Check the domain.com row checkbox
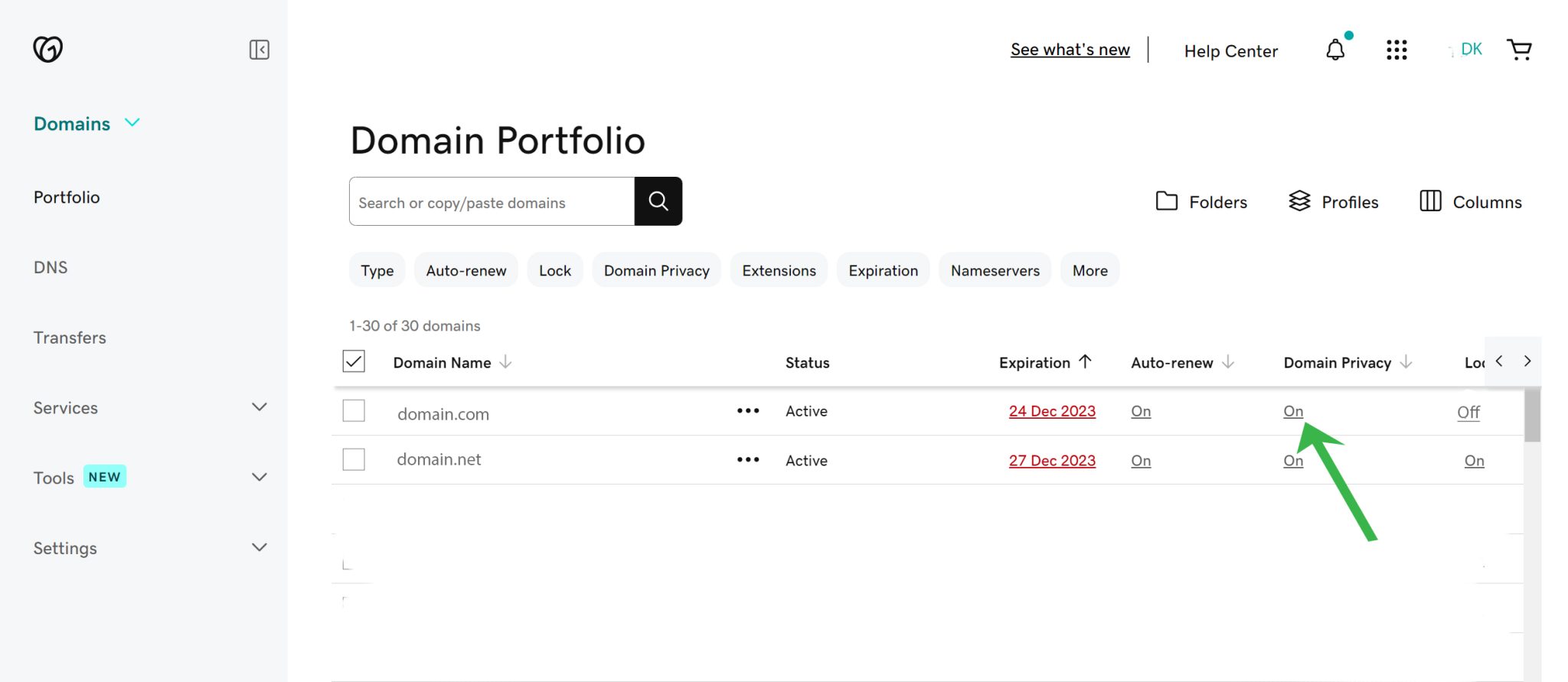Screen dimensions: 1568x682 pyautogui.click(x=354, y=411)
